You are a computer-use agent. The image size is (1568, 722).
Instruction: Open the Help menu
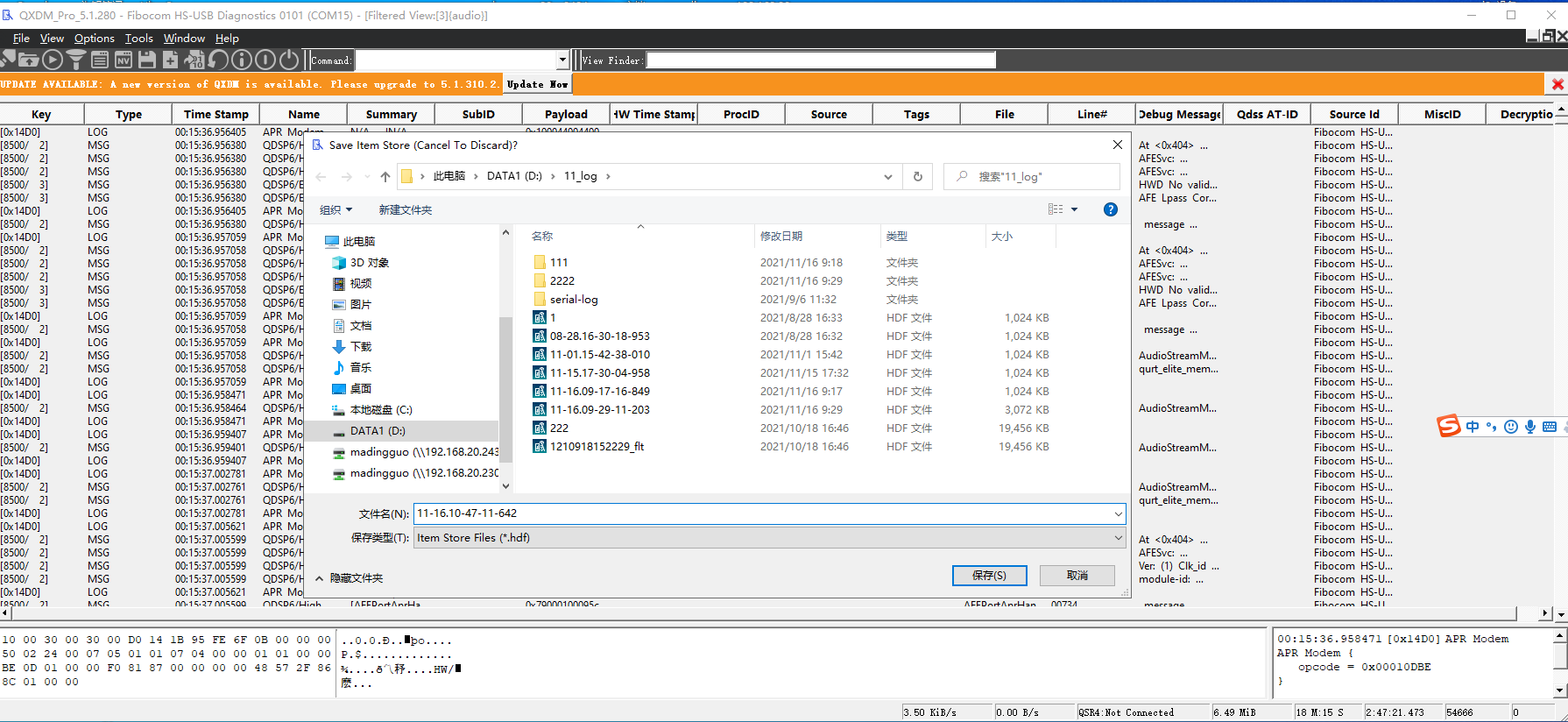coord(227,39)
